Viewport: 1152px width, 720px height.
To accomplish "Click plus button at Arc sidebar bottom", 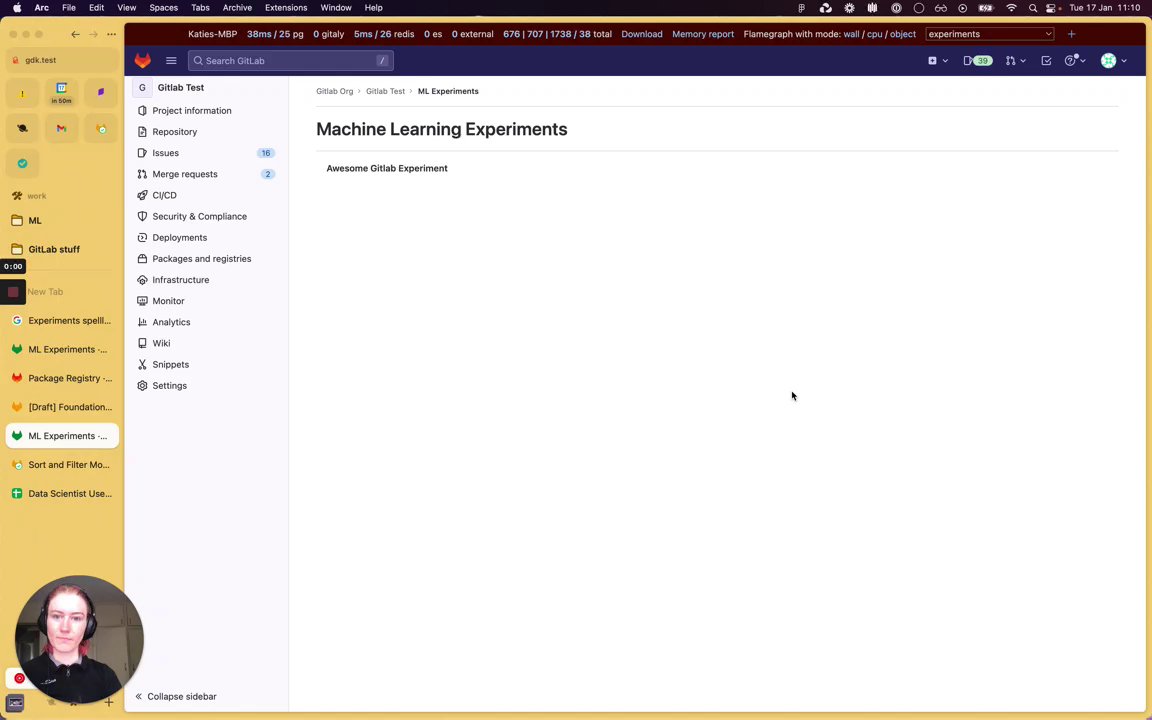I will pyautogui.click(x=109, y=702).
